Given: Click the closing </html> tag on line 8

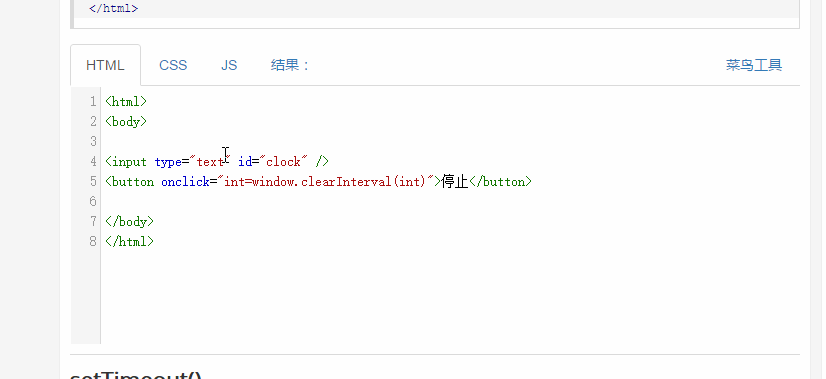Looking at the screenshot, I should pos(130,242).
